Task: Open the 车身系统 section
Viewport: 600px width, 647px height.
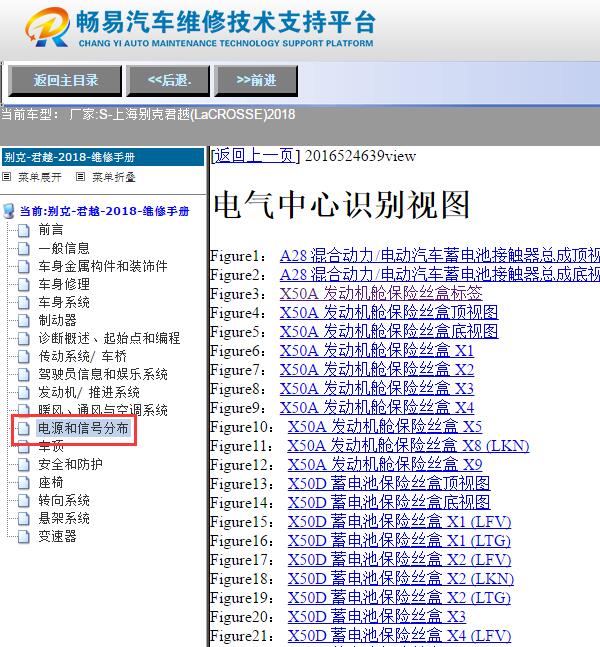Action: tap(64, 302)
